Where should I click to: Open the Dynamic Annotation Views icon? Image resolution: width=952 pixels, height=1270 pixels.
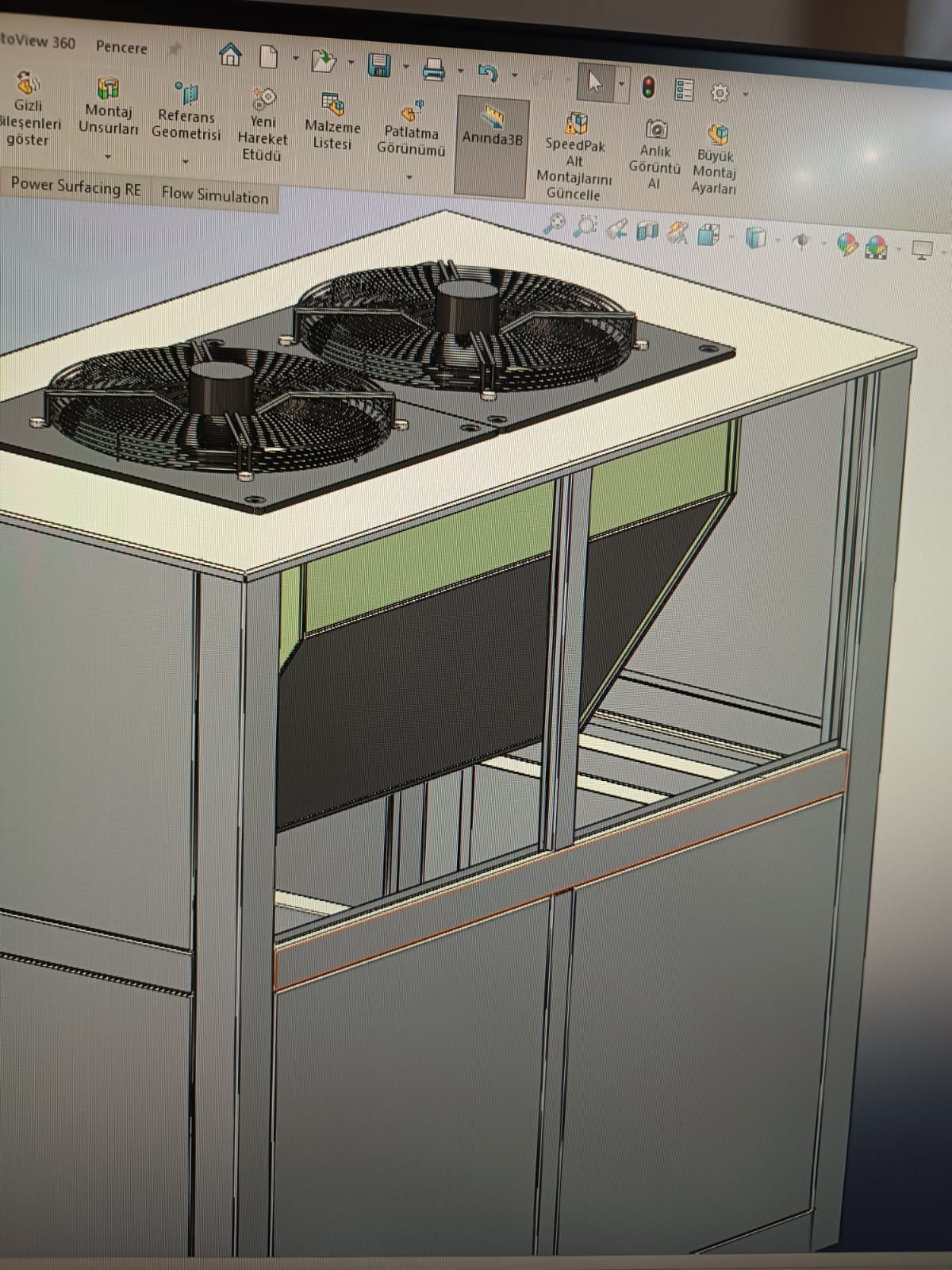pyautogui.click(x=678, y=233)
